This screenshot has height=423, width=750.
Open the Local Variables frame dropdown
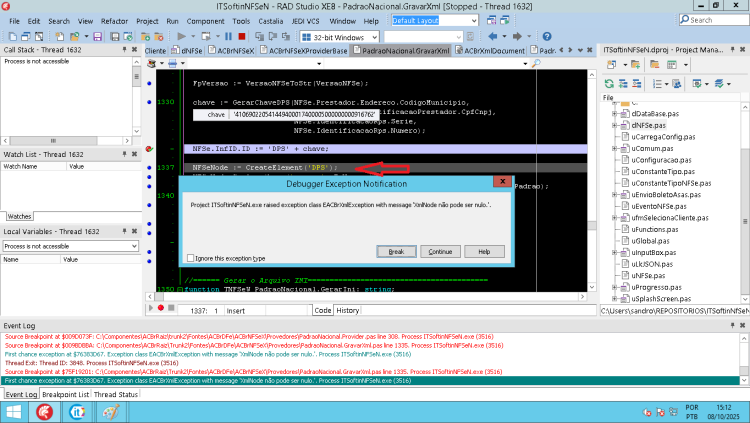(134, 246)
